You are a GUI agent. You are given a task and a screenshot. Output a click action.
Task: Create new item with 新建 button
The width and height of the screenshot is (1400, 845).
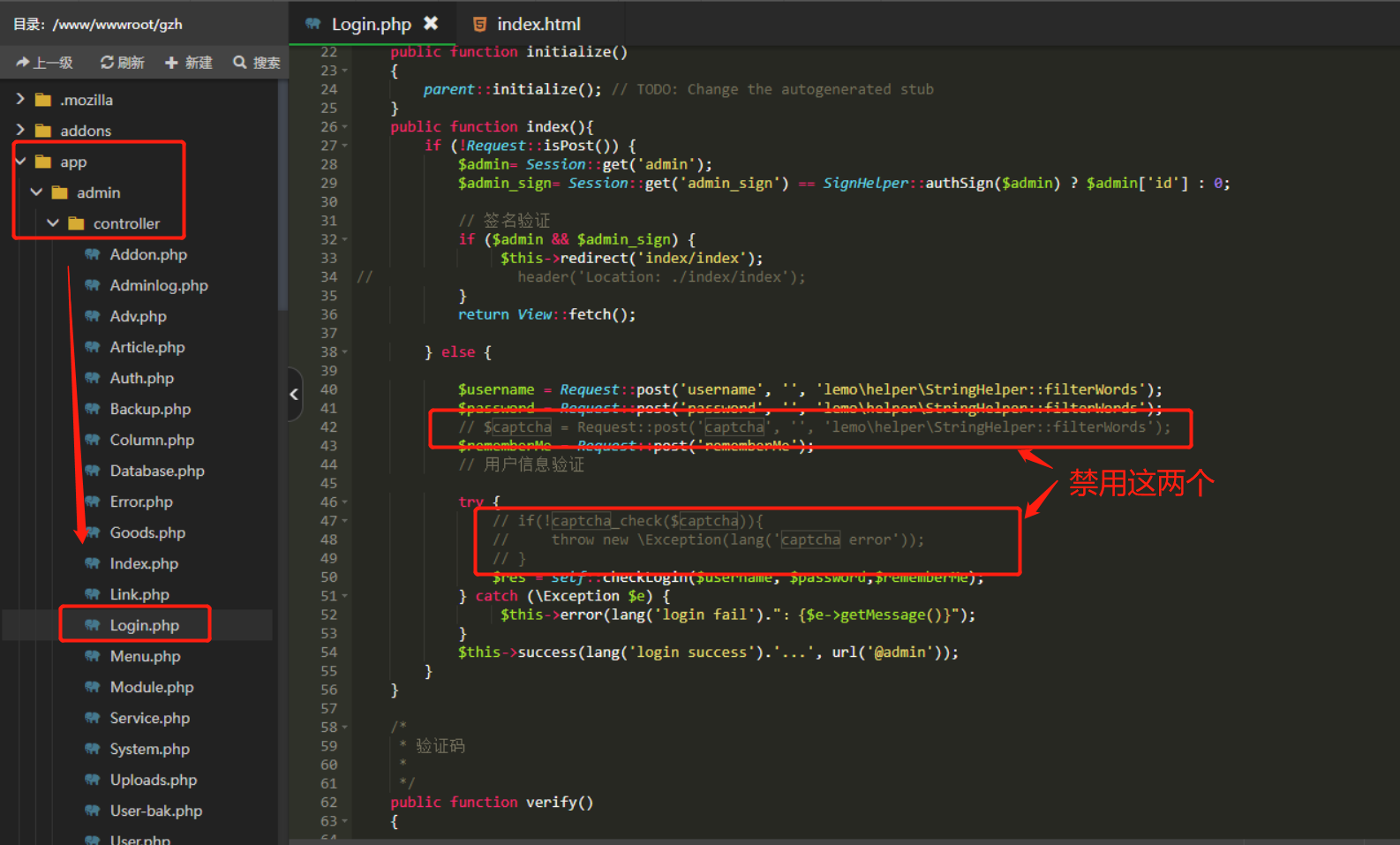tap(189, 62)
